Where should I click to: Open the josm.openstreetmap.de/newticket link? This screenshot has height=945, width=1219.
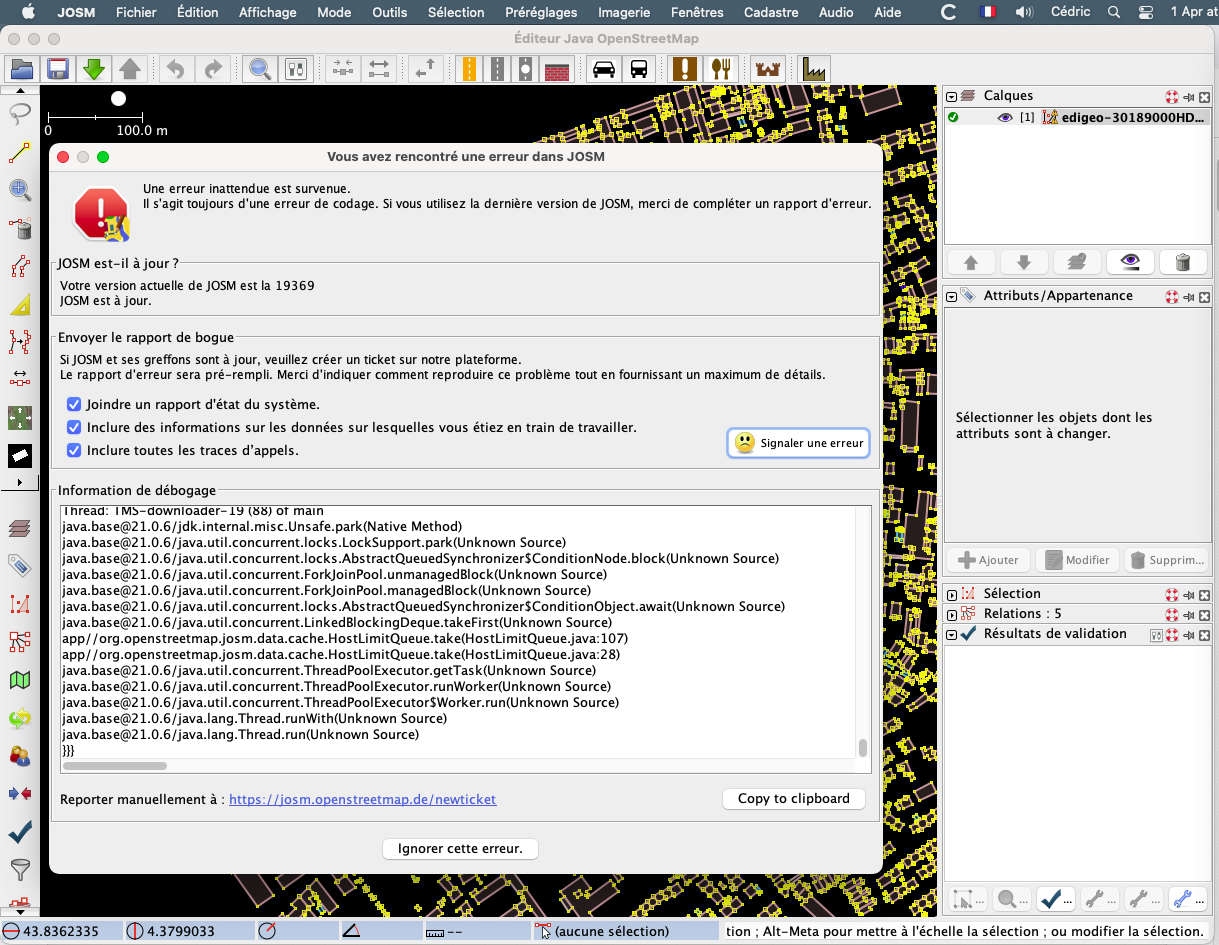pyautogui.click(x=362, y=800)
